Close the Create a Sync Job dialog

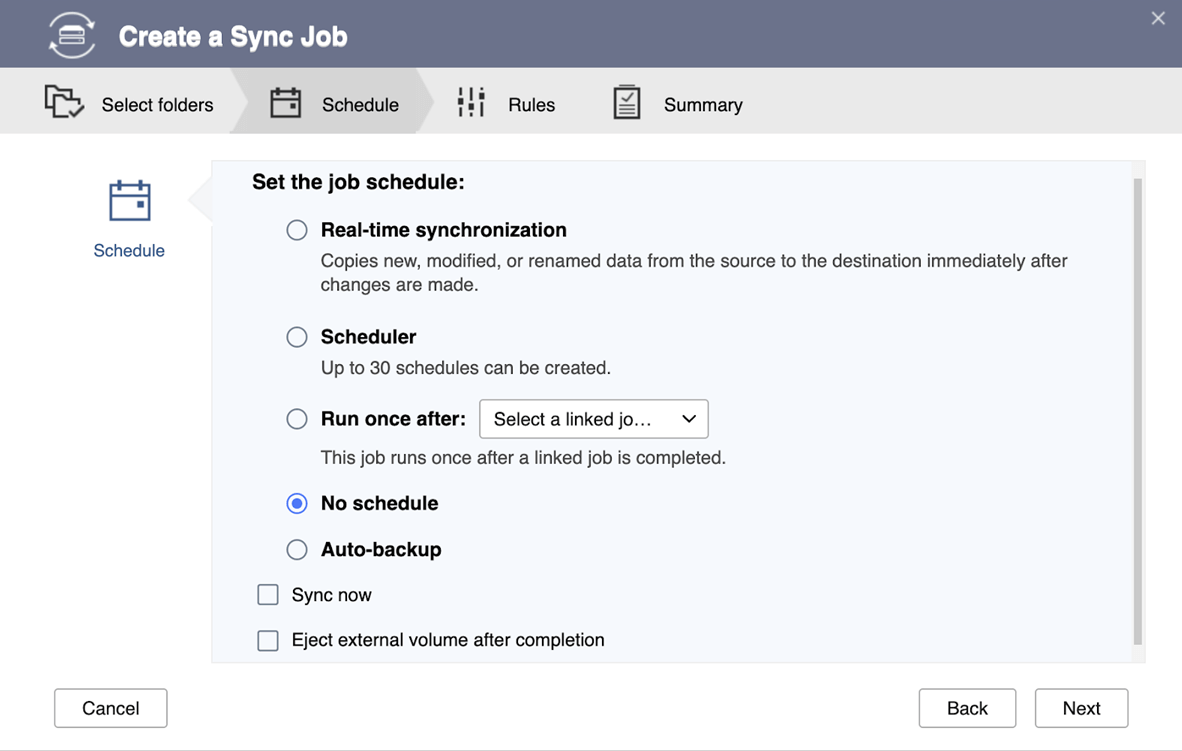pyautogui.click(x=1158, y=18)
